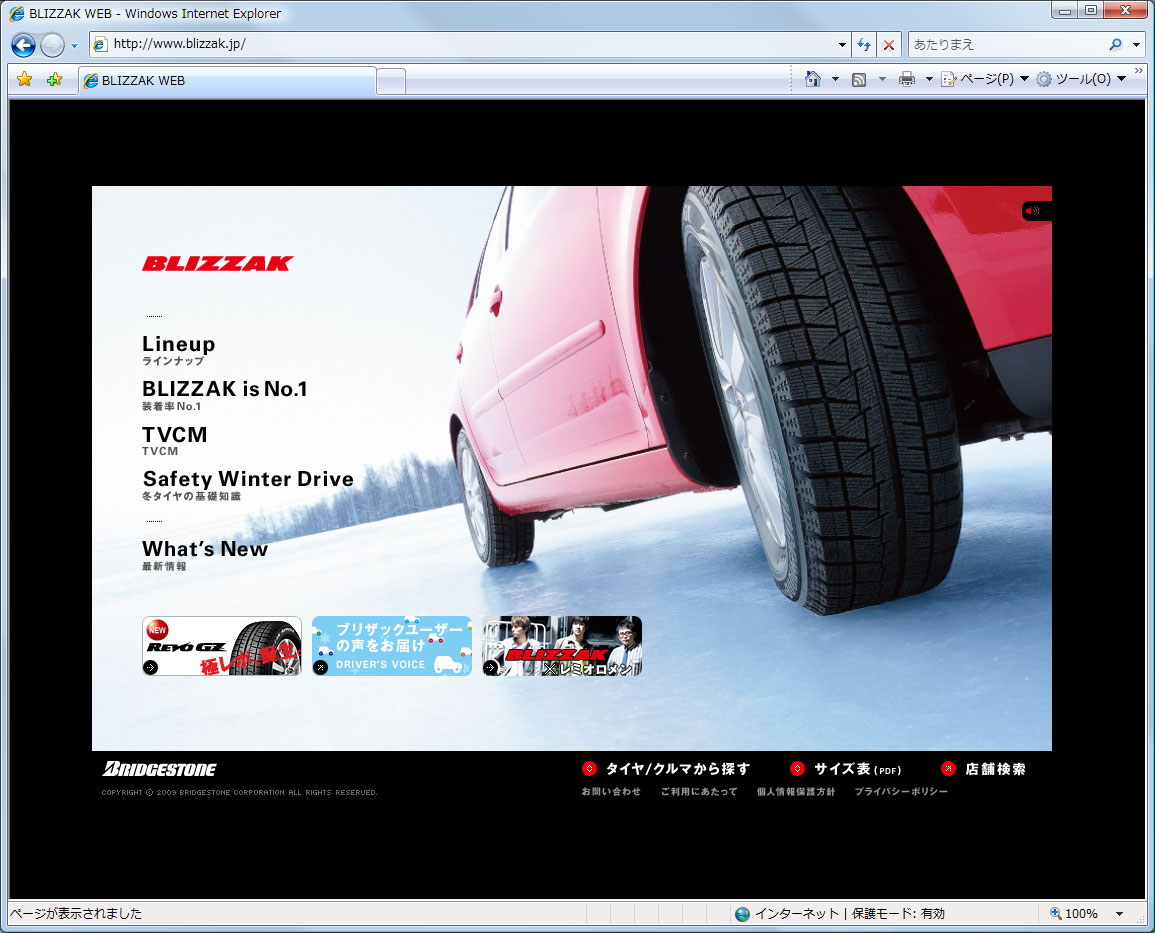
Task: Click the copyright Bridgestone Corporation text
Action: point(239,792)
